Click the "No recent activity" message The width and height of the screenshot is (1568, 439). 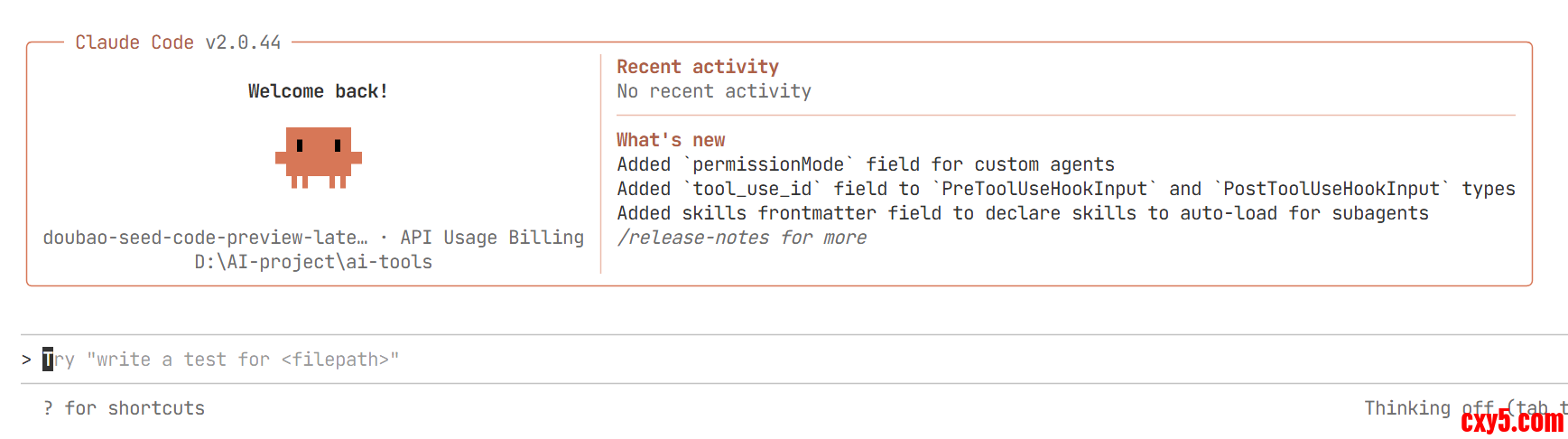pos(713,91)
